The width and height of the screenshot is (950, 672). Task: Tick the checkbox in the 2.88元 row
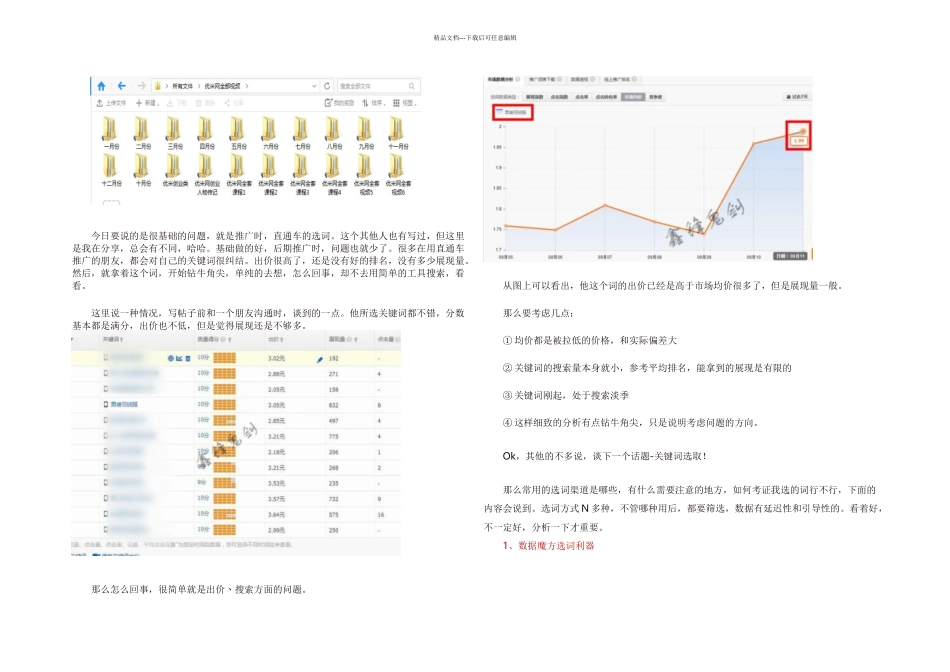tap(105, 373)
